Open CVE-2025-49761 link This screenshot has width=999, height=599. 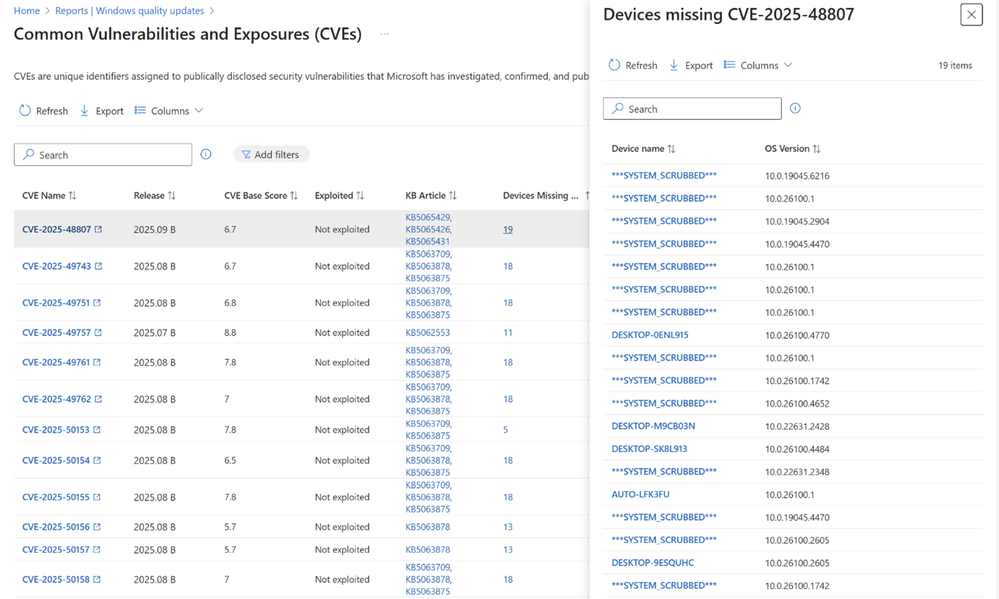click(x=56, y=362)
